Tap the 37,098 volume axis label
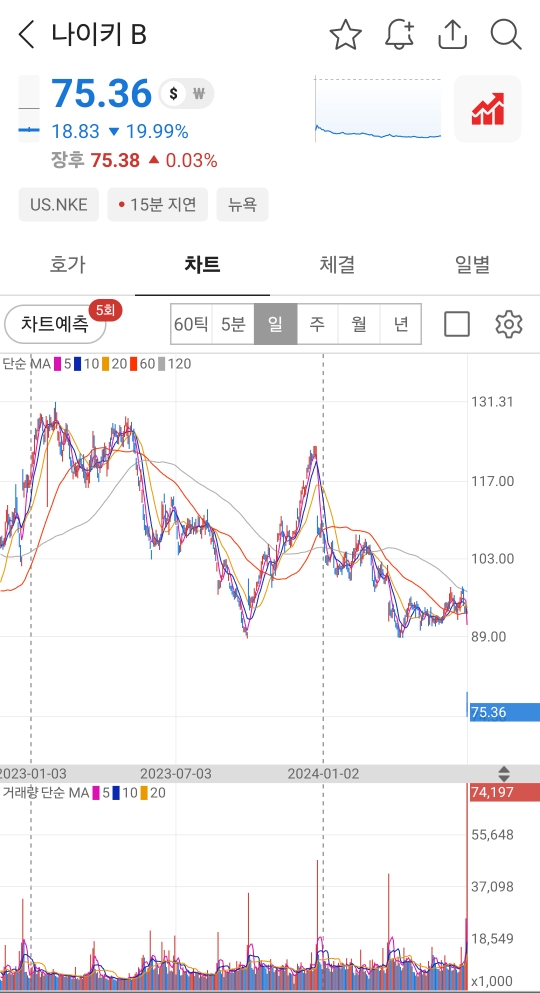This screenshot has width=540, height=993. (x=493, y=886)
